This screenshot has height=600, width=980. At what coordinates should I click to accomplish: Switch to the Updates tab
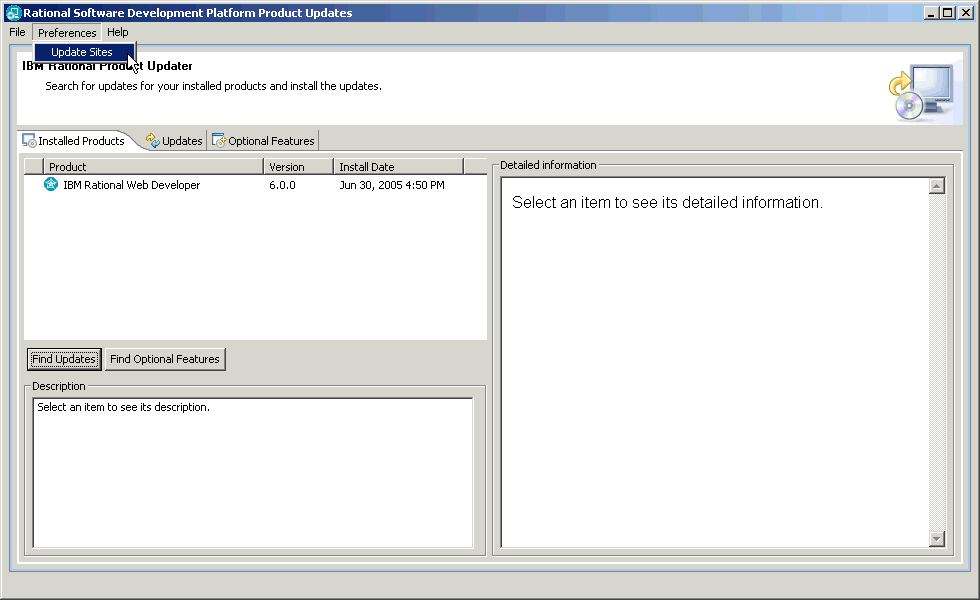click(174, 141)
